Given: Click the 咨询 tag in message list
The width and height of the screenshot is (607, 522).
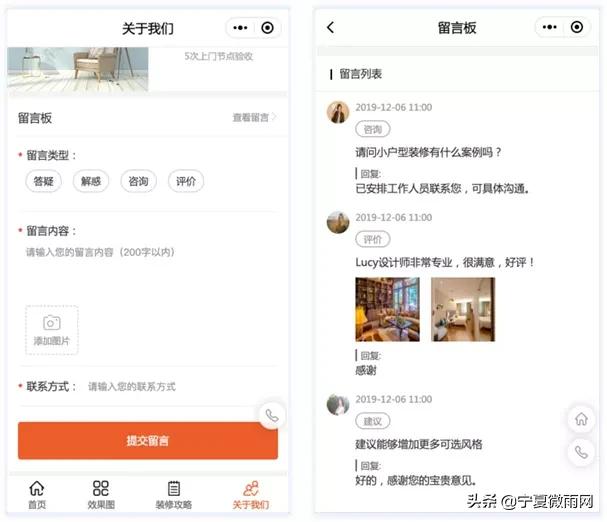Looking at the screenshot, I should pos(373,129).
